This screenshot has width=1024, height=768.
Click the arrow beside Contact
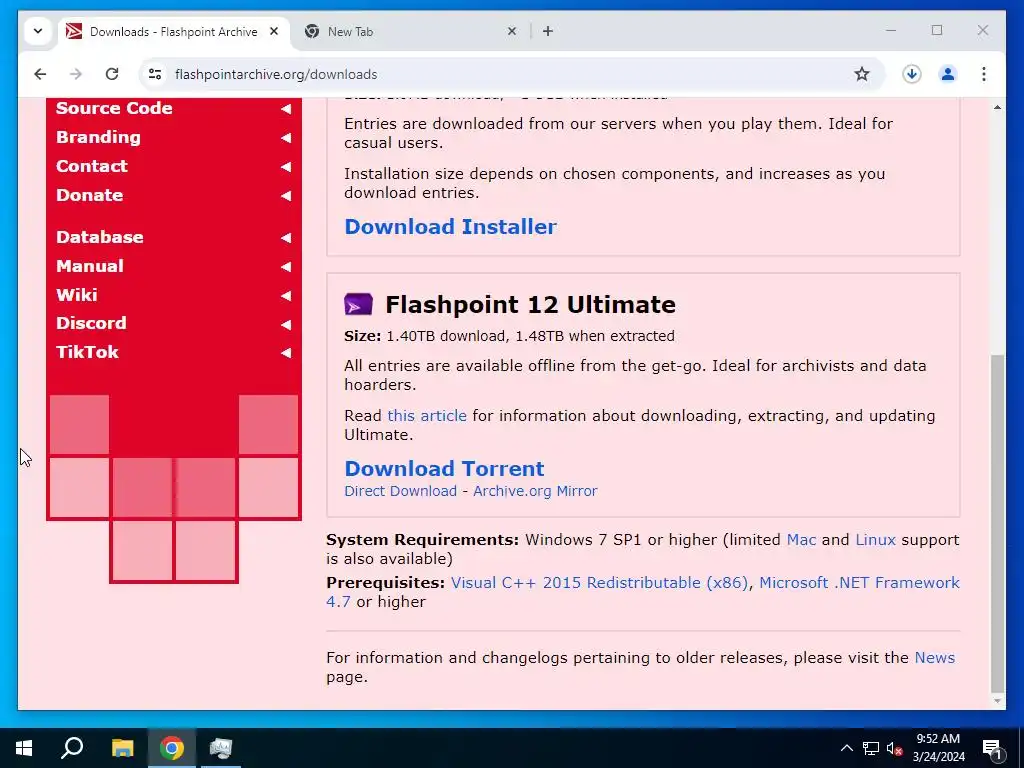tap(286, 167)
